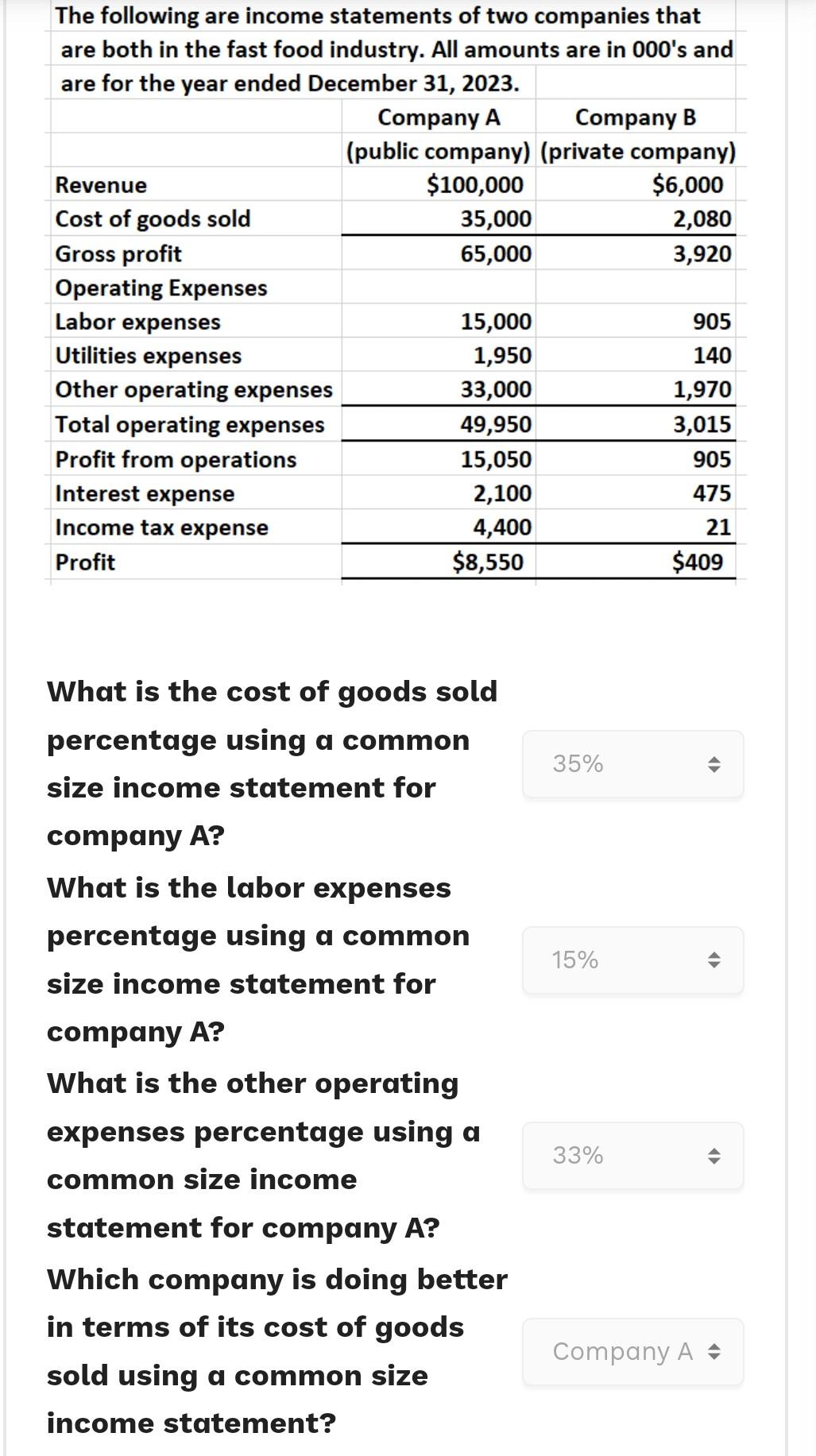The width and height of the screenshot is (816, 1456).
Task: Click the stepper arrows beside 33%
Action: tap(715, 1156)
